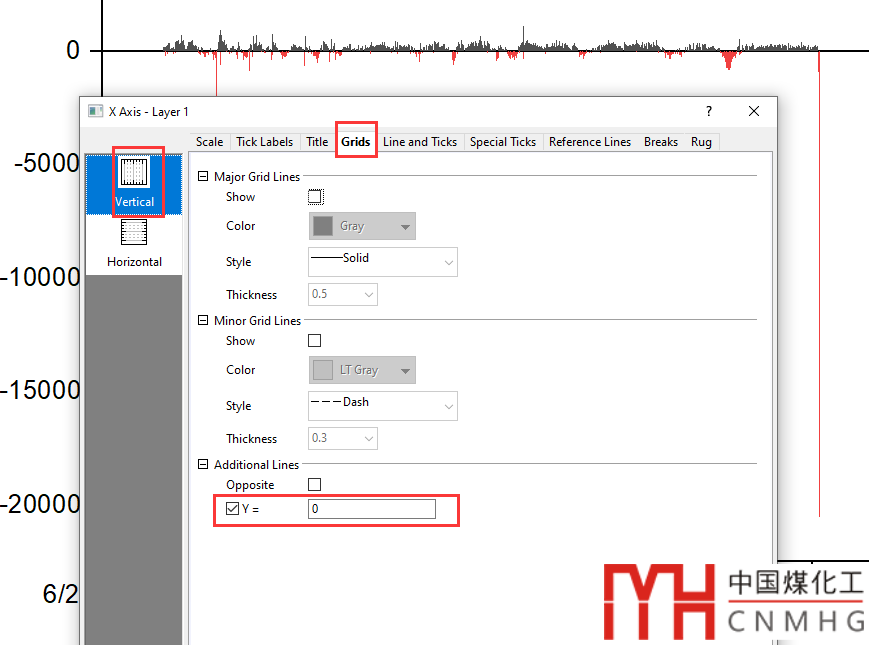869x645 pixels.
Task: Collapse the Additional Lines section
Action: tap(203, 464)
